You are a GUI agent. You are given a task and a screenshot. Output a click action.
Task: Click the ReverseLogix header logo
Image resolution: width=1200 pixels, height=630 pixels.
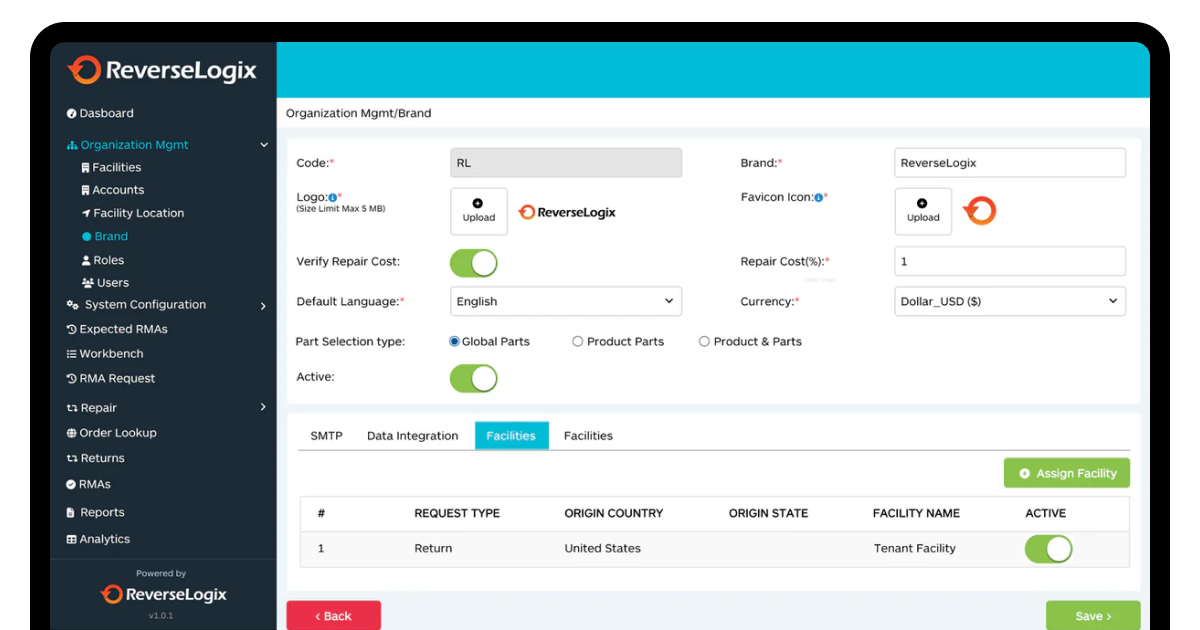(x=162, y=70)
